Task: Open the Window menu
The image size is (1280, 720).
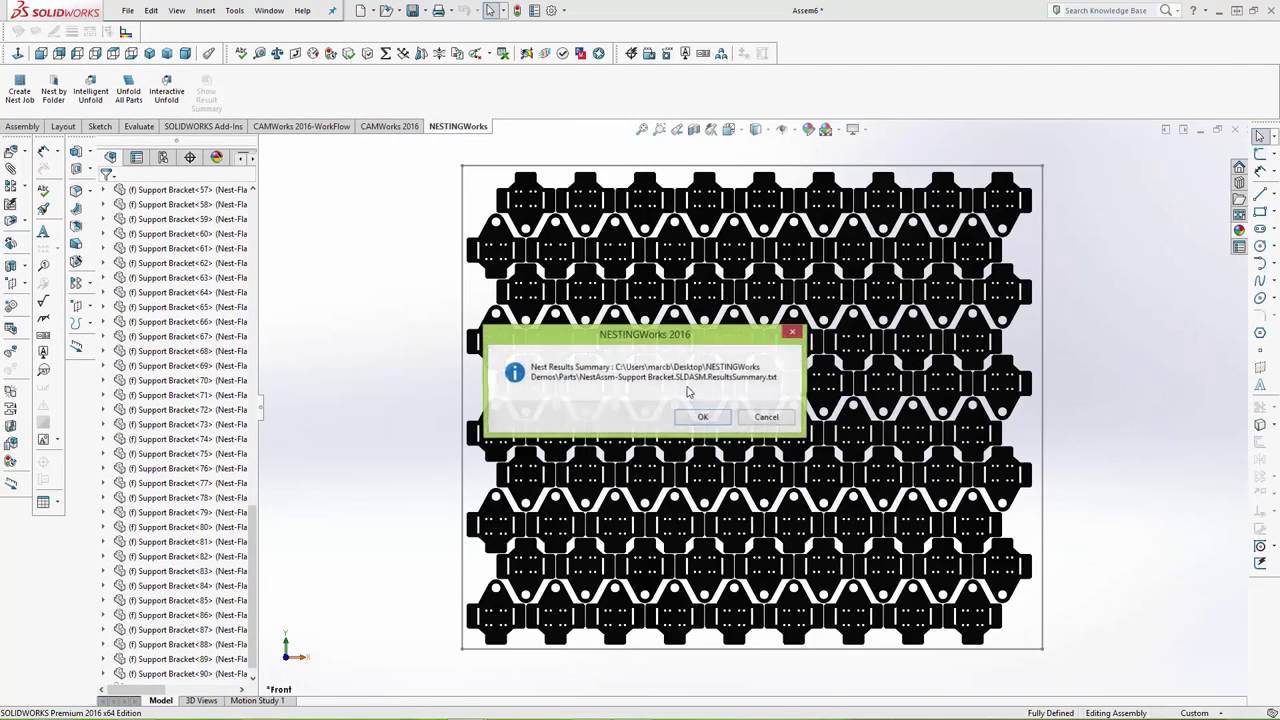Action: coord(269,11)
